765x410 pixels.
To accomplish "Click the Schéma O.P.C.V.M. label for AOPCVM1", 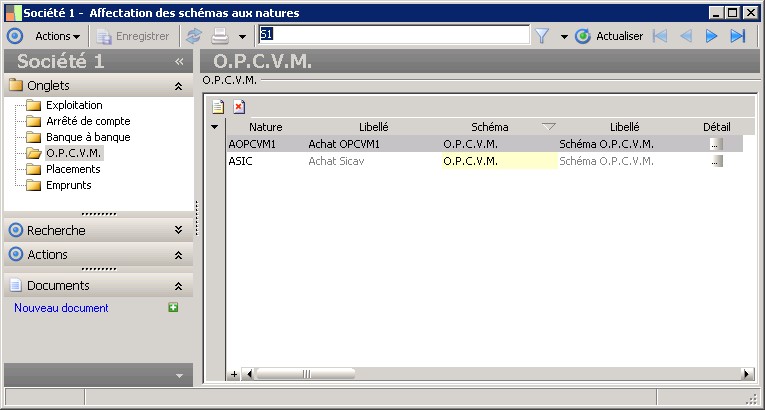I will pos(606,144).
